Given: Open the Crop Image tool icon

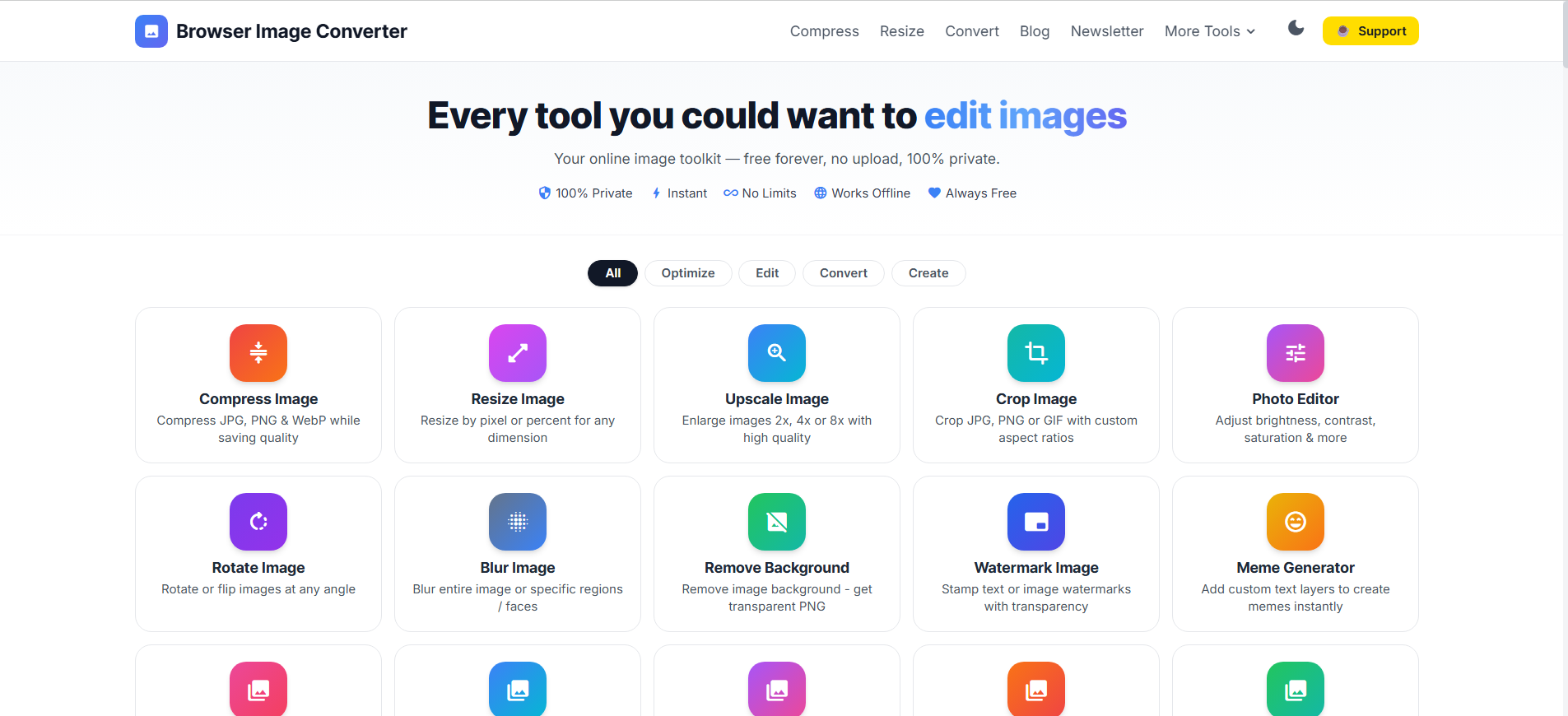Looking at the screenshot, I should click(x=1036, y=353).
